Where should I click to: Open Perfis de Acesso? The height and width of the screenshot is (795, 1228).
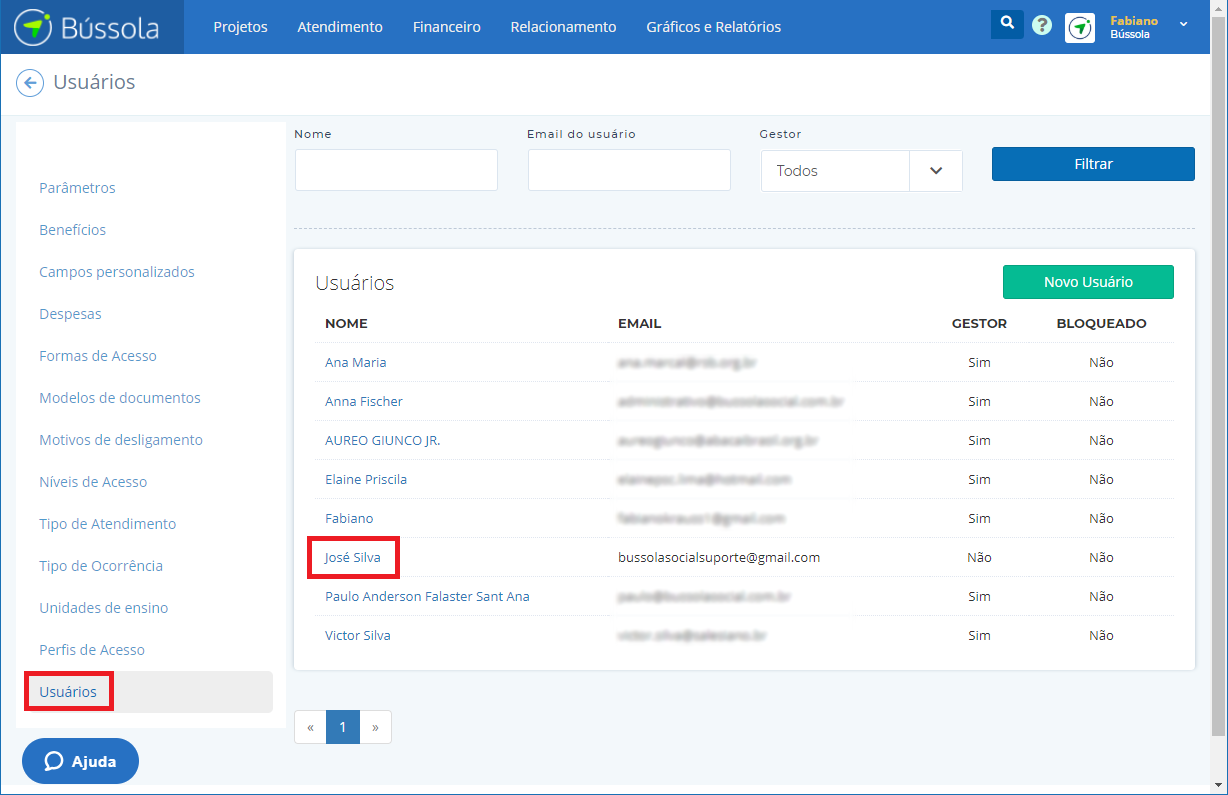(x=92, y=650)
